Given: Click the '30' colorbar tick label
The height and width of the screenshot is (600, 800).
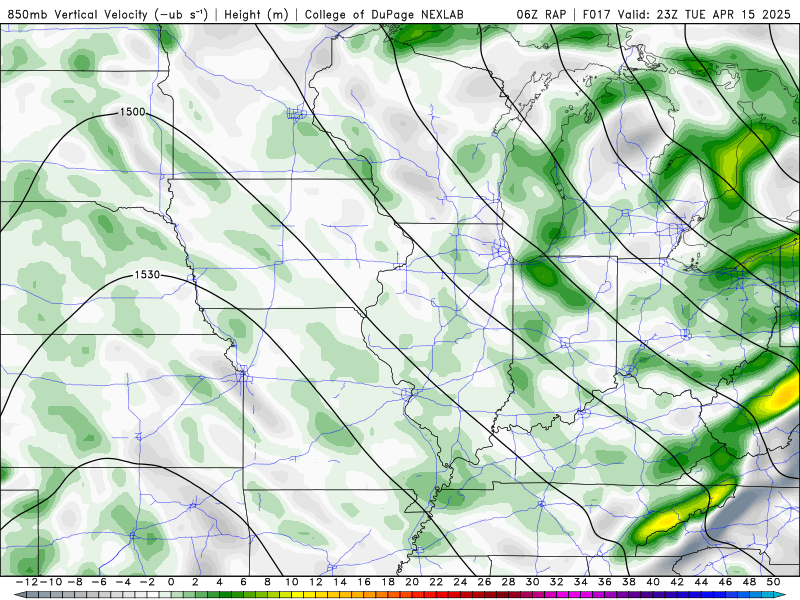Looking at the screenshot, I should click(x=532, y=582).
